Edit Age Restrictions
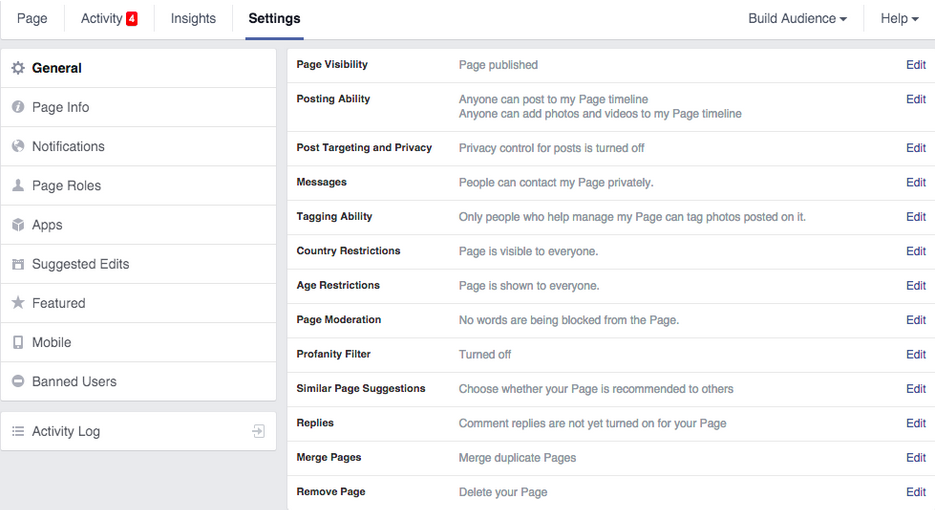This screenshot has height=510, width=947. [916, 286]
